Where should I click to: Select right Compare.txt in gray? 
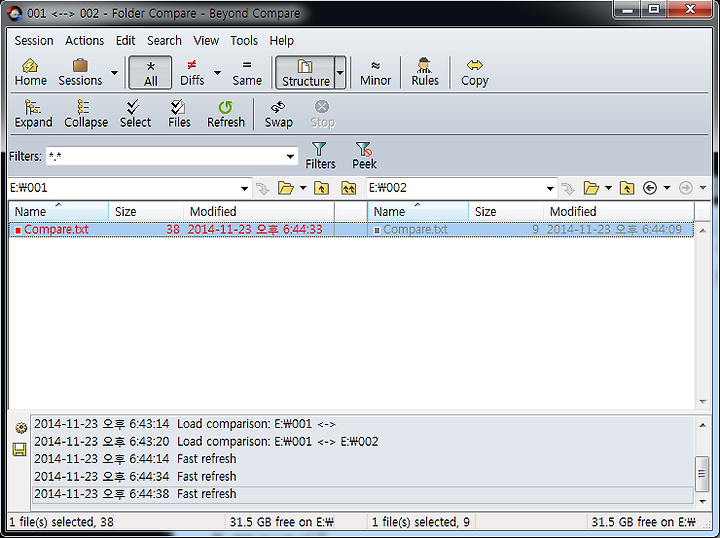(x=415, y=230)
